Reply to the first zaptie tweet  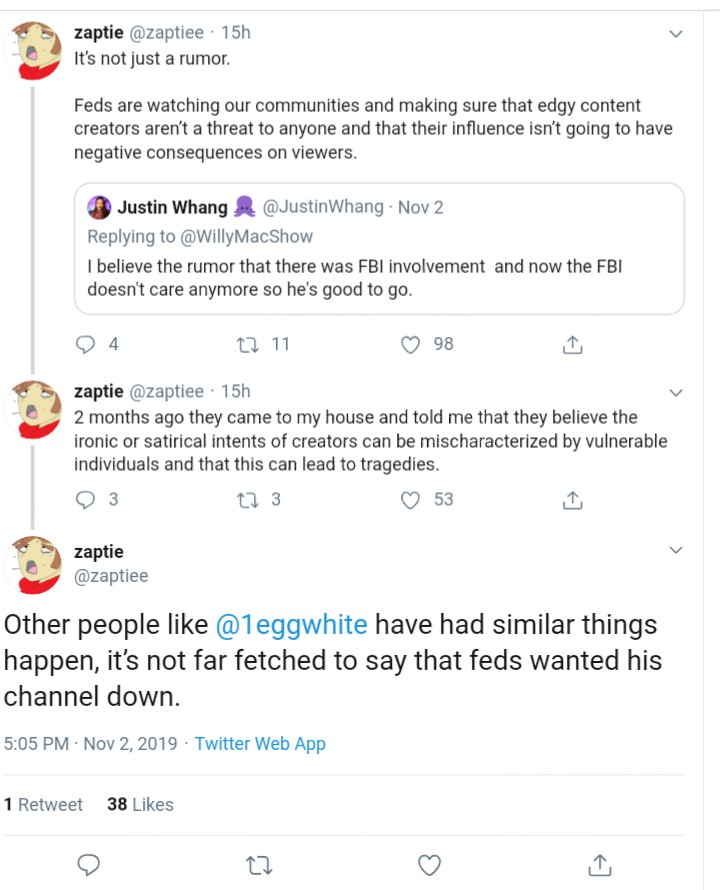pos(86,344)
